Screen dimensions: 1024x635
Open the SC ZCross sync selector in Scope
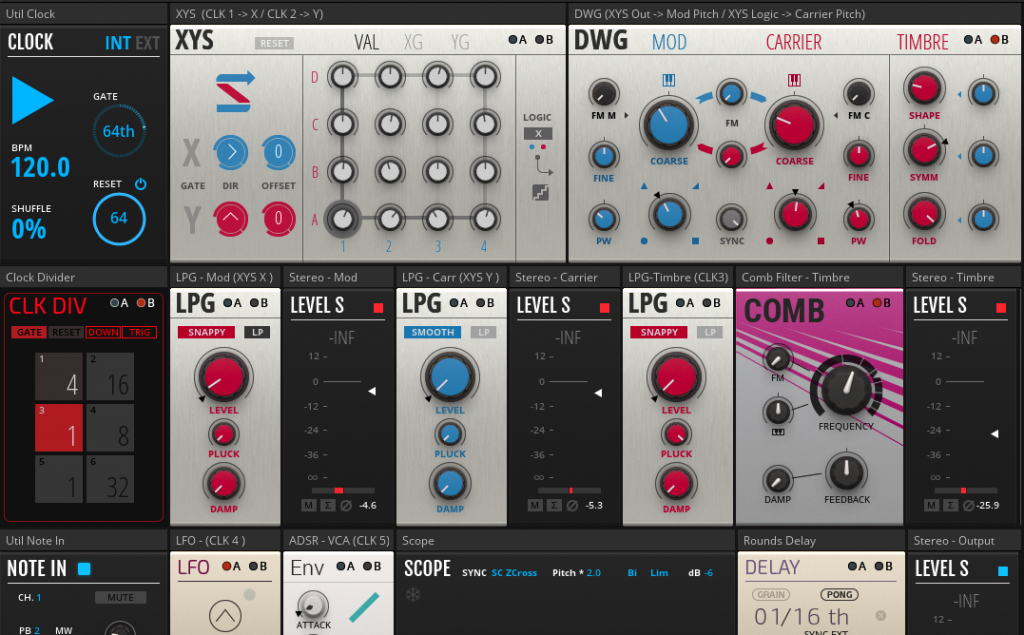tap(514, 573)
